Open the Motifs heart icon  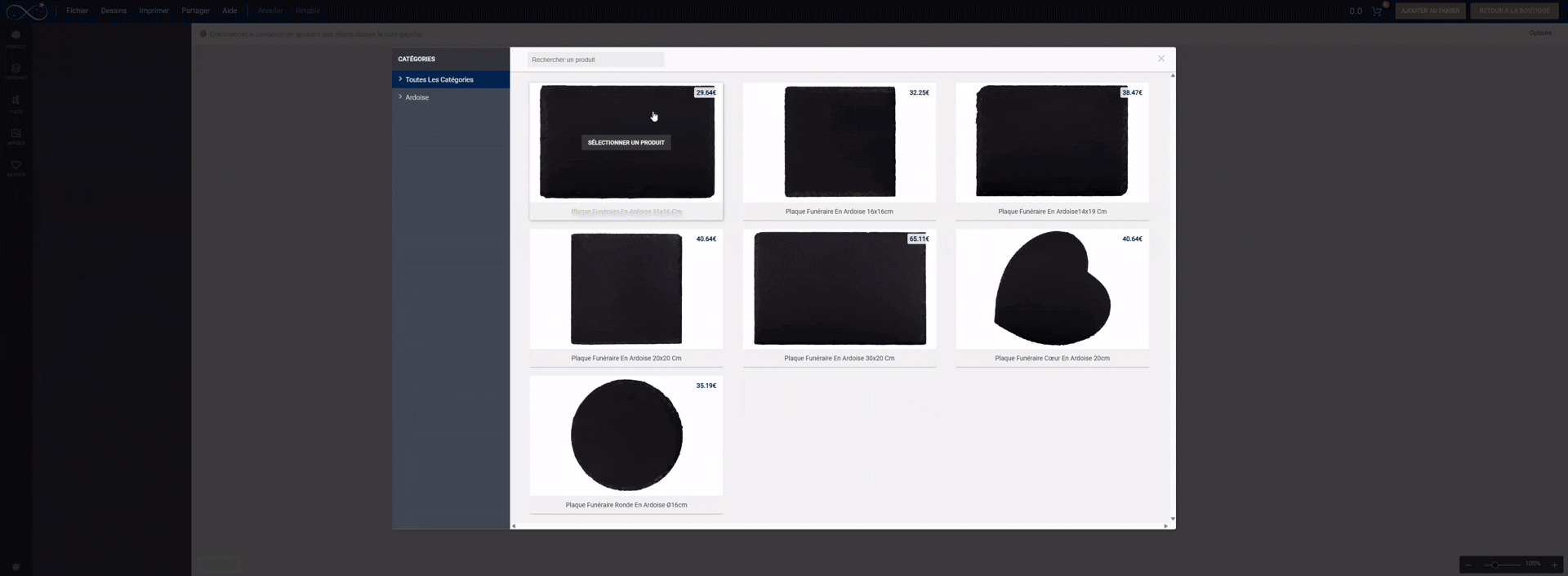16,167
